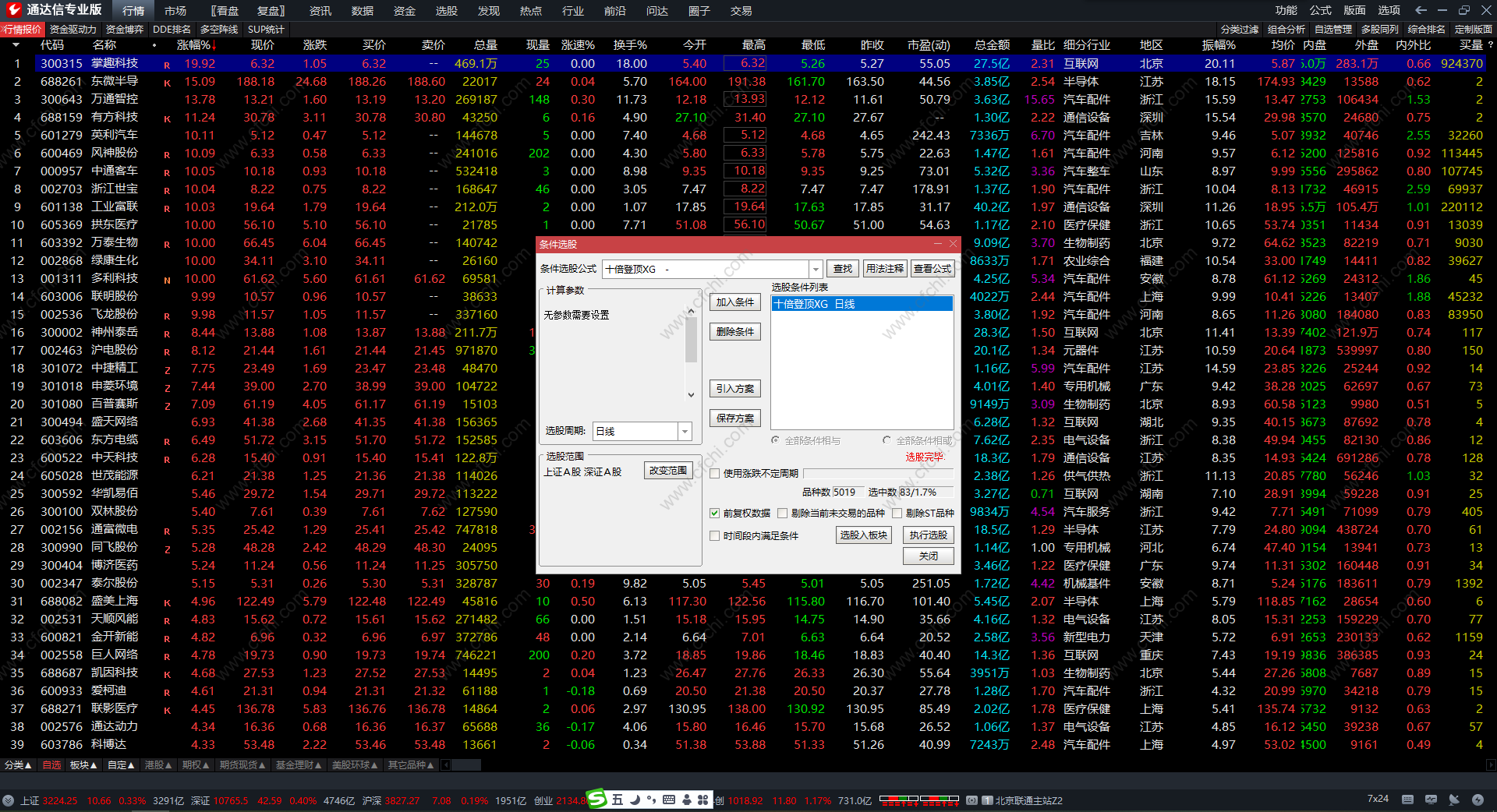Check the 时间段内满足条件 checkbox

point(714,535)
